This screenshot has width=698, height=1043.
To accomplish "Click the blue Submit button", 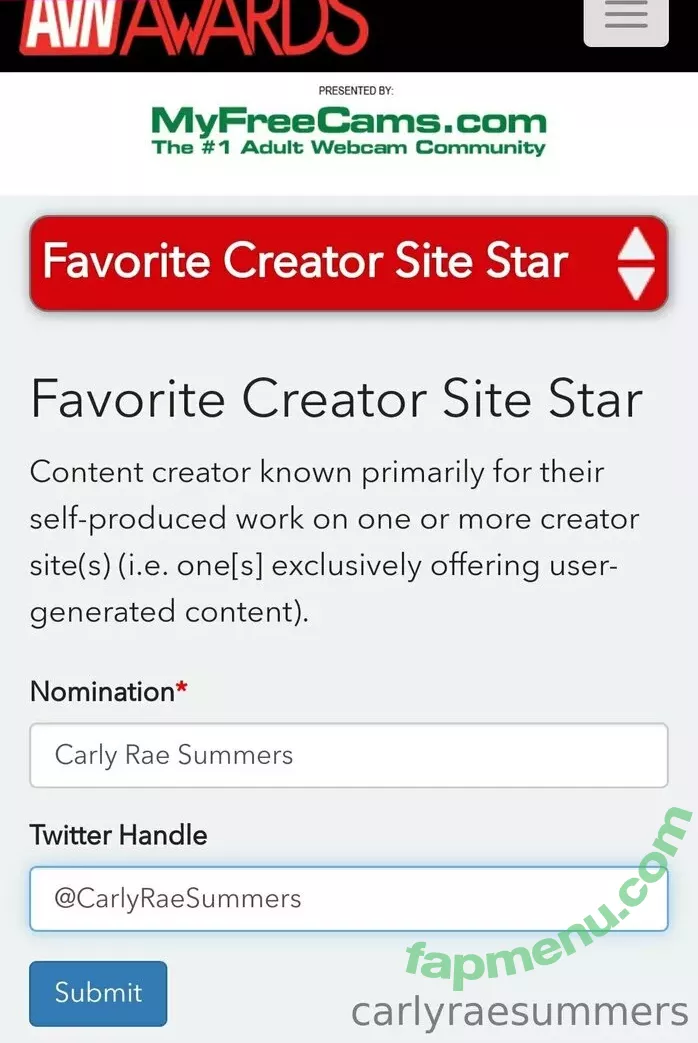I will (x=98, y=993).
